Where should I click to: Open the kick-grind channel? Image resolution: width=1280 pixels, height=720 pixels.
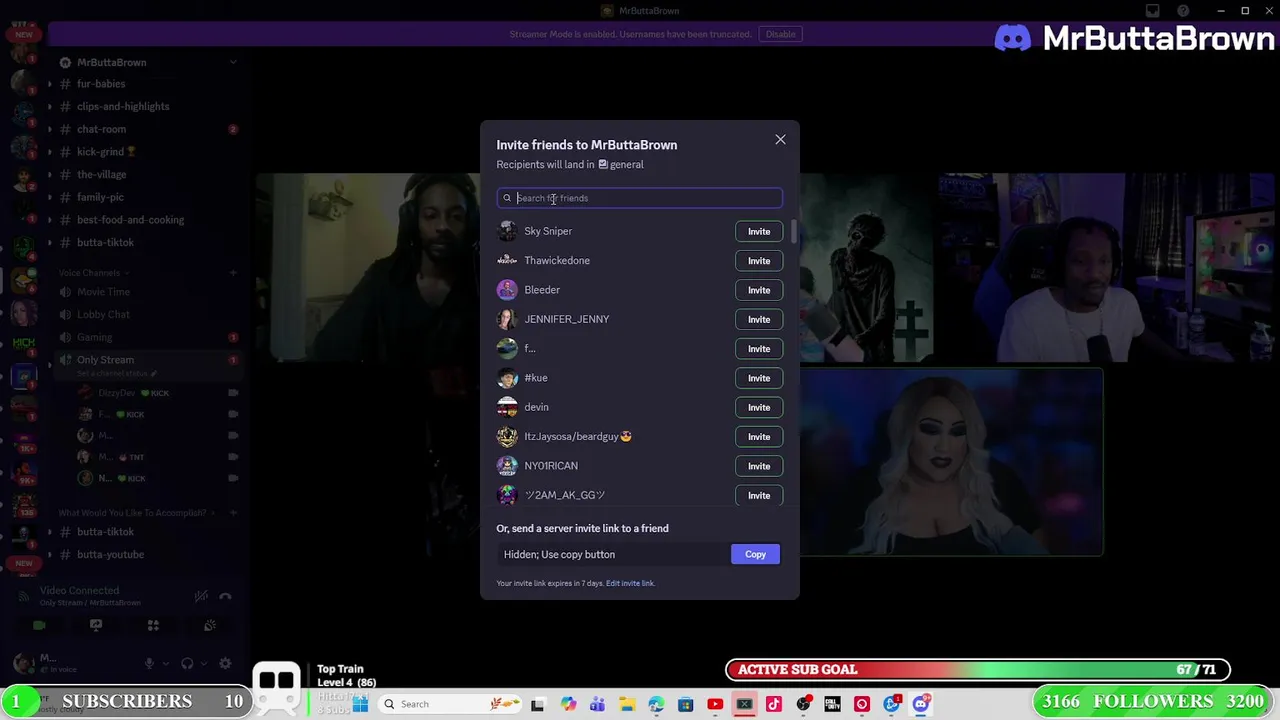tap(106, 152)
